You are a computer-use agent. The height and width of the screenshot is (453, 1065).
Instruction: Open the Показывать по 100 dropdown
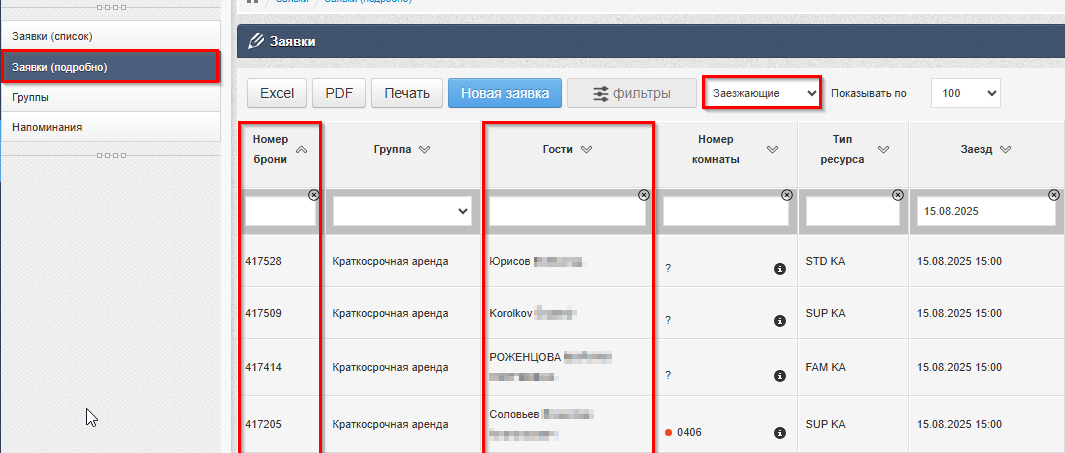click(x=966, y=93)
